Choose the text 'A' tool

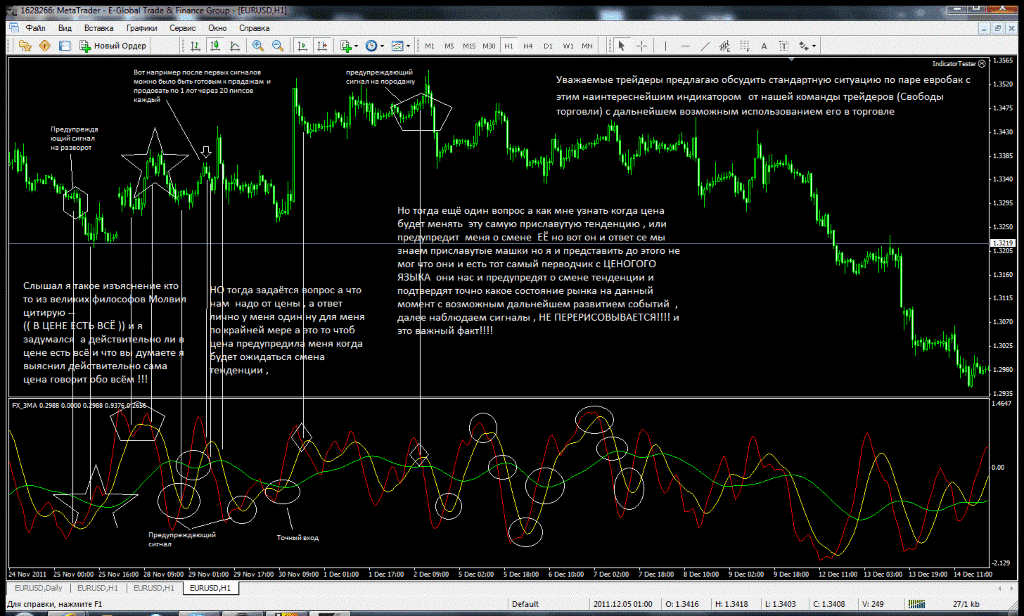pyautogui.click(x=762, y=46)
